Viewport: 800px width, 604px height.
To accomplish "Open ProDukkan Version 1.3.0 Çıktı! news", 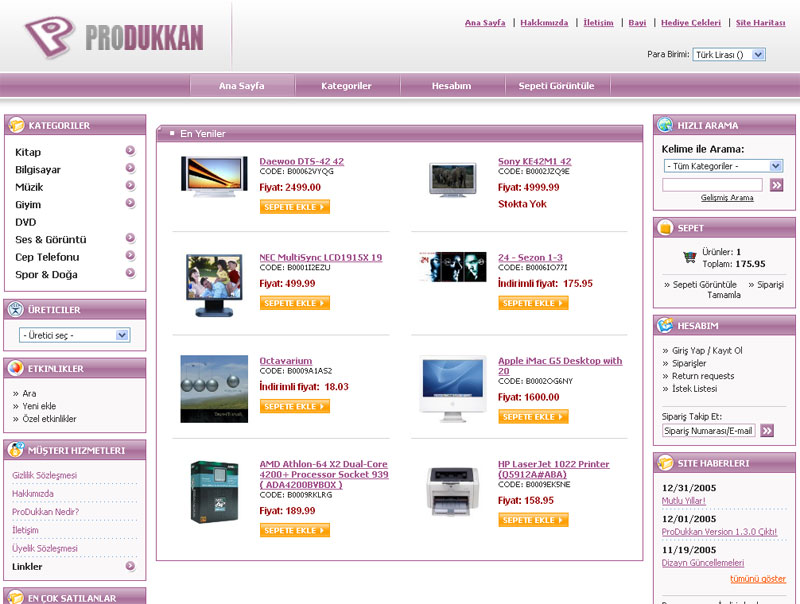I will click(x=719, y=532).
